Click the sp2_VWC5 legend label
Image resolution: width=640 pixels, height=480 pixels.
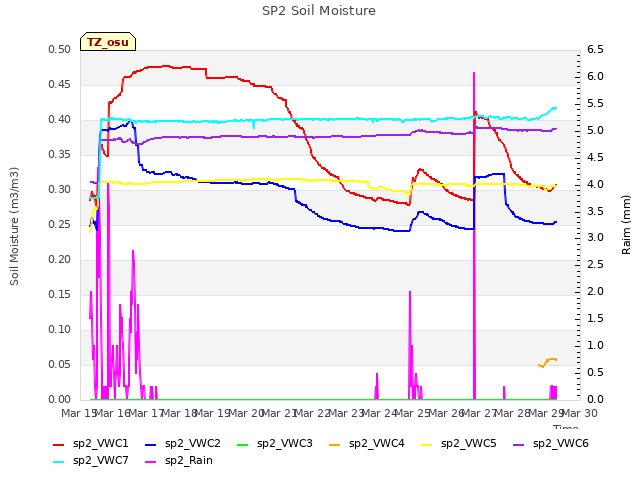tap(469, 443)
